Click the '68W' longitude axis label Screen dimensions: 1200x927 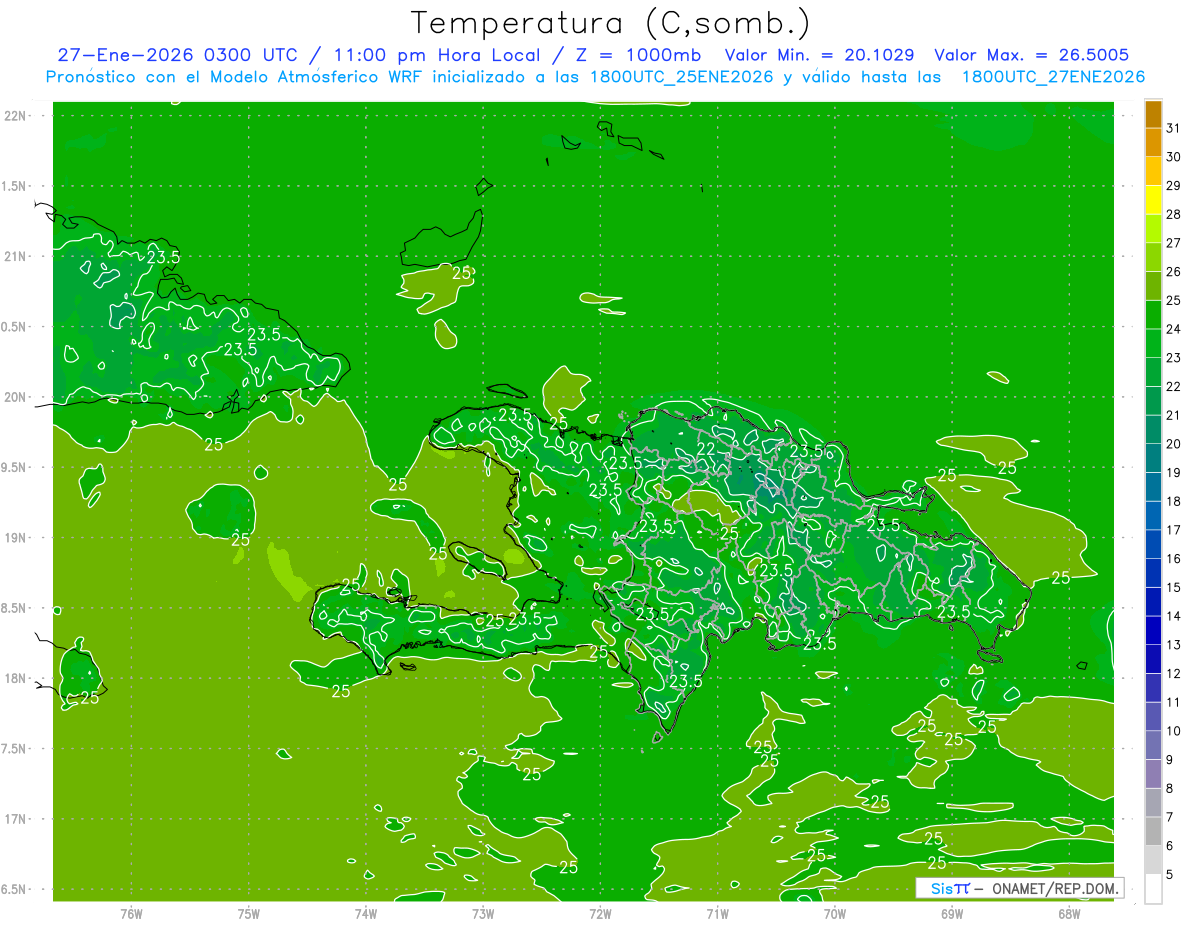click(1069, 914)
